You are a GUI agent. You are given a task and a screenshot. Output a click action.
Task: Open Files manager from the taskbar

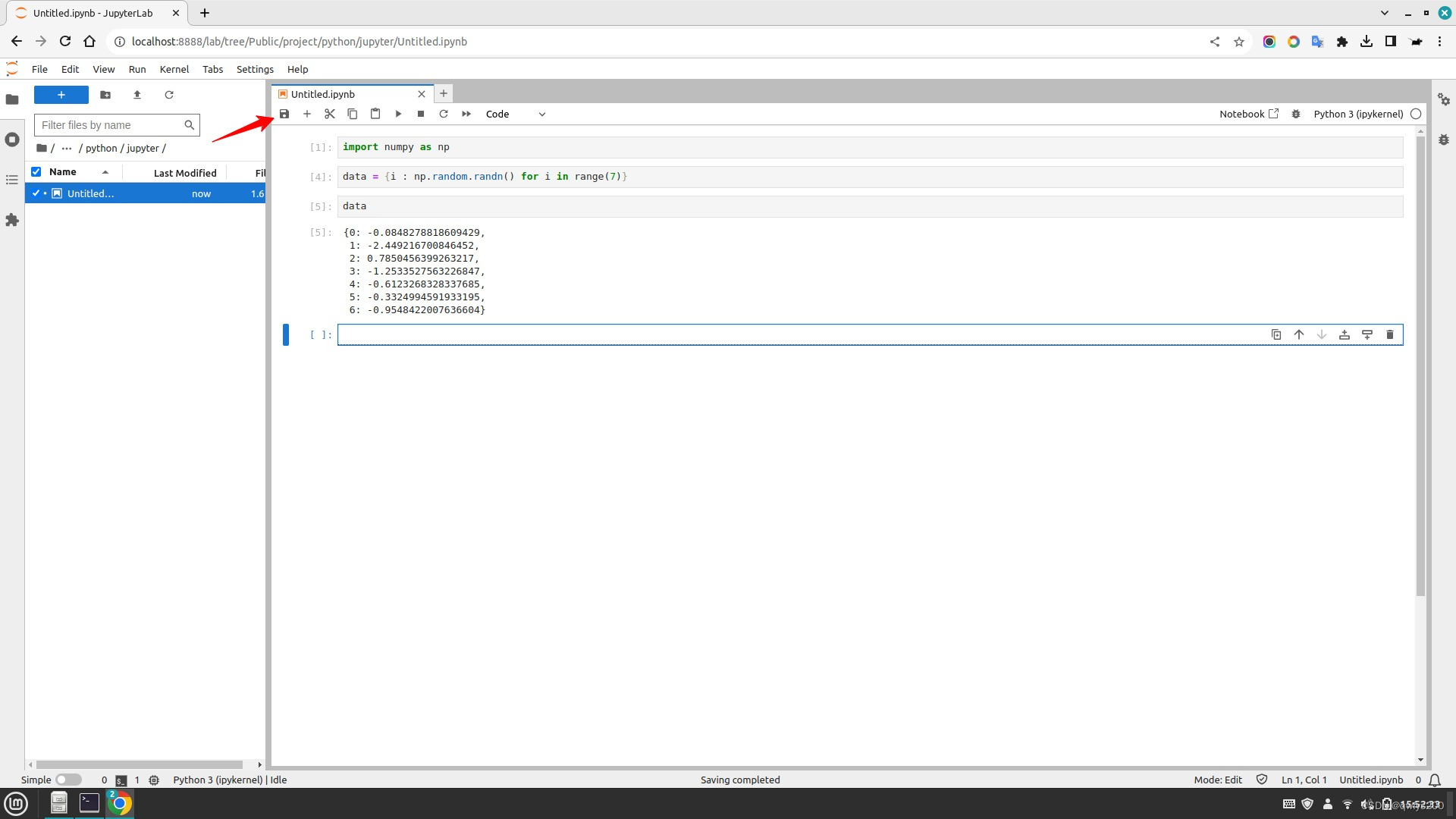(x=58, y=803)
